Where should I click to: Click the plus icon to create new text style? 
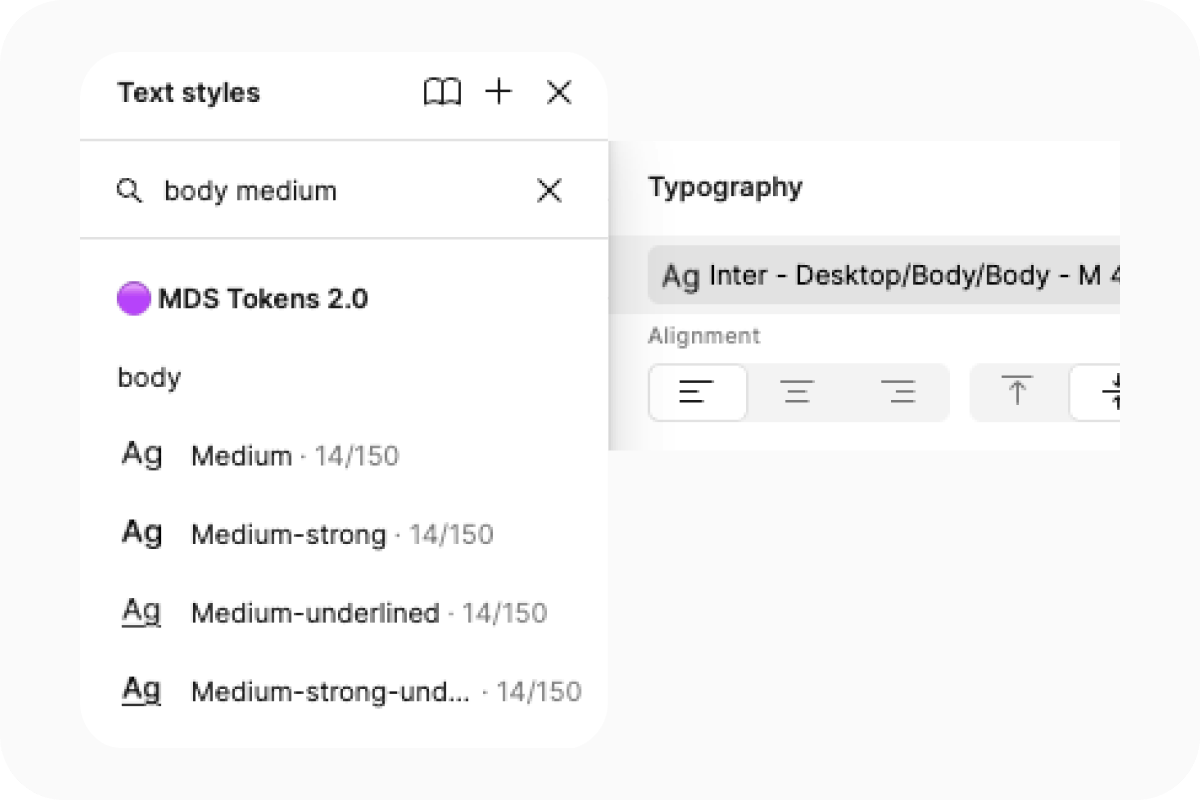click(x=498, y=92)
